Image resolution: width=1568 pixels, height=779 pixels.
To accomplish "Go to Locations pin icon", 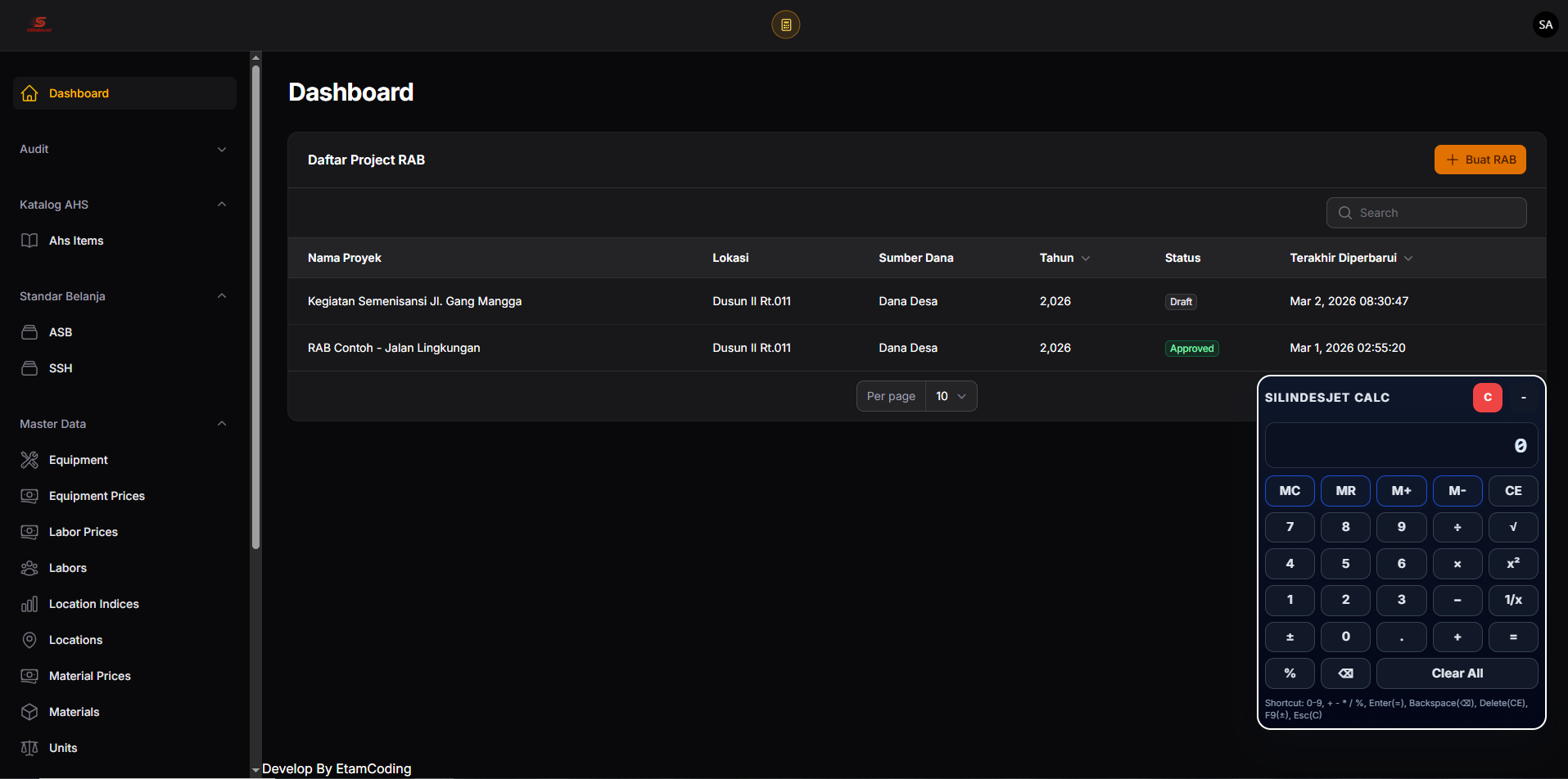I will (x=29, y=640).
